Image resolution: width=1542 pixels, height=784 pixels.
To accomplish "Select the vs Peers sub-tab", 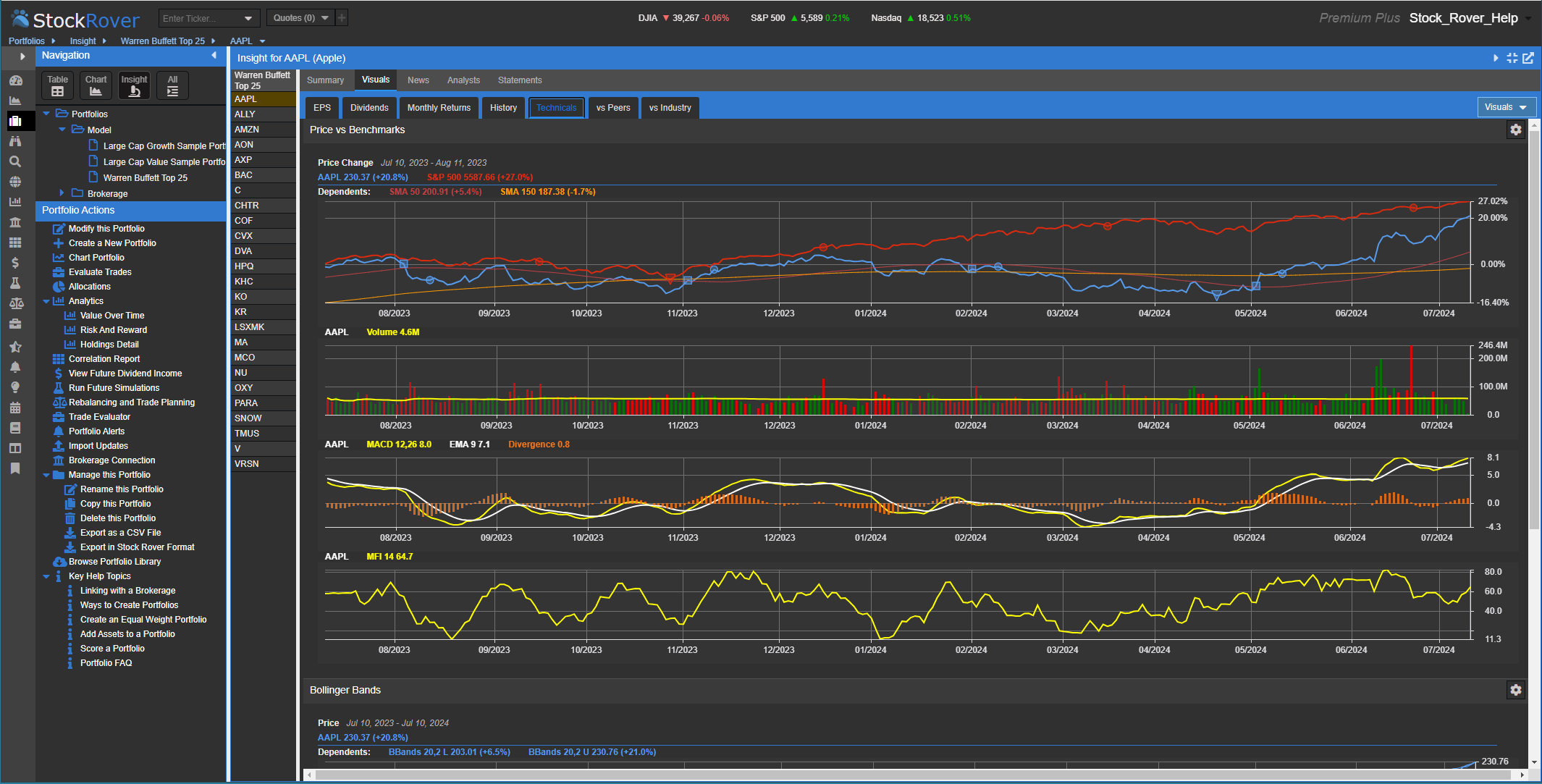I will click(x=613, y=108).
